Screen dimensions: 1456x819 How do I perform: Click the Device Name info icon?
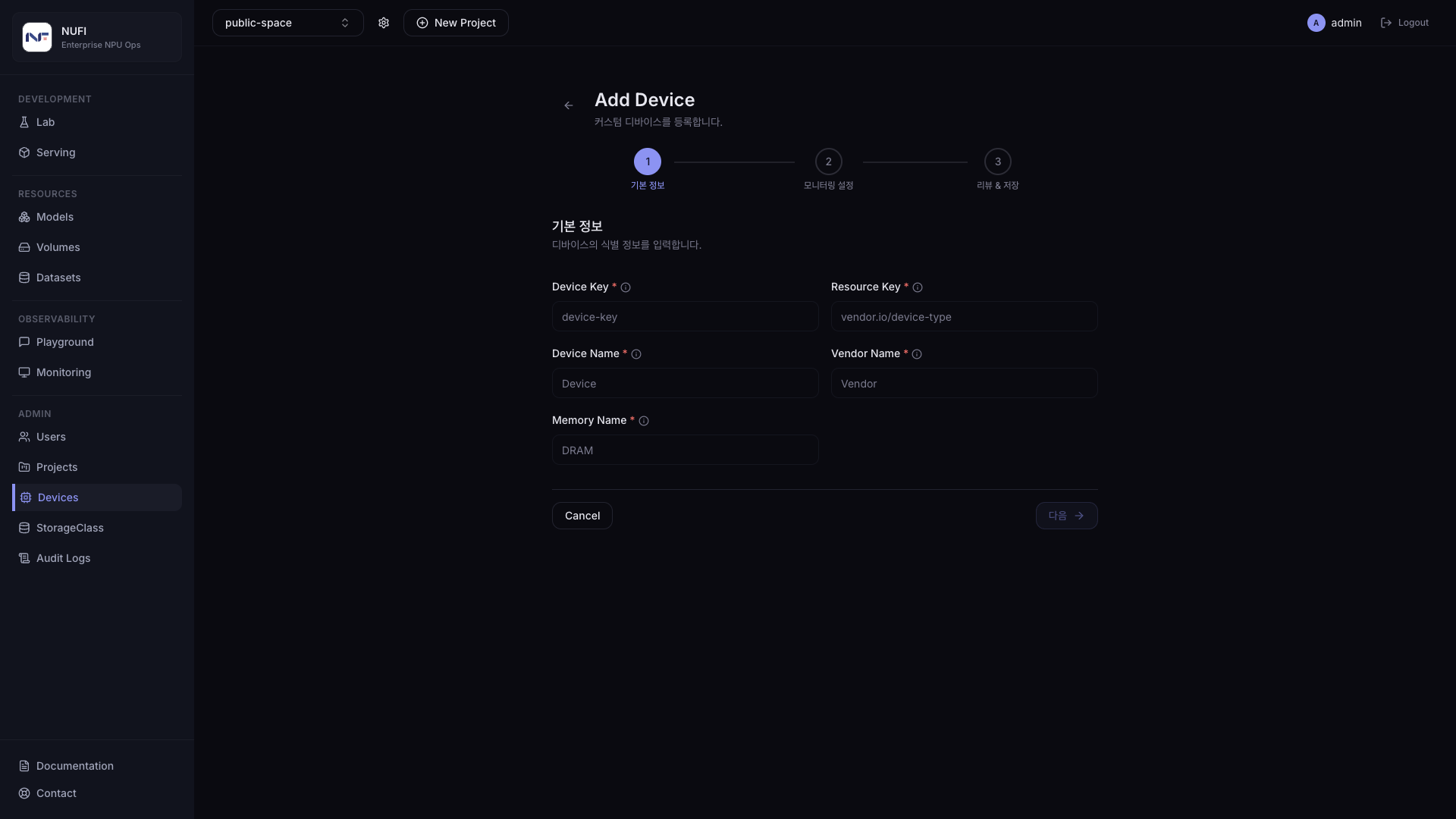(636, 354)
